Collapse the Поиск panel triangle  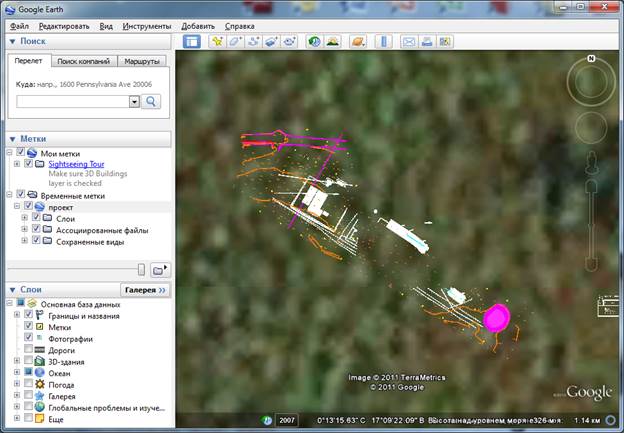[12, 41]
